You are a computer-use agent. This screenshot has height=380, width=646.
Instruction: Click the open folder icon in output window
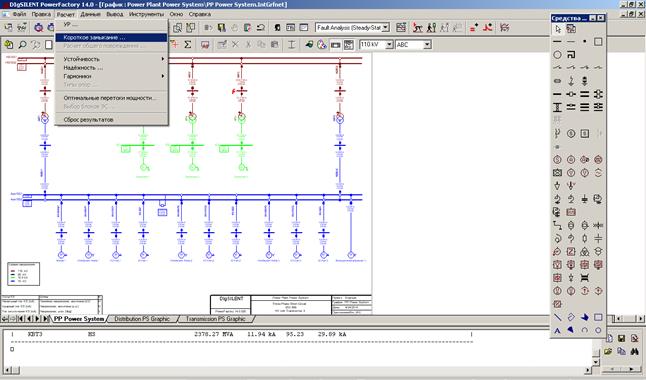(x=608, y=352)
